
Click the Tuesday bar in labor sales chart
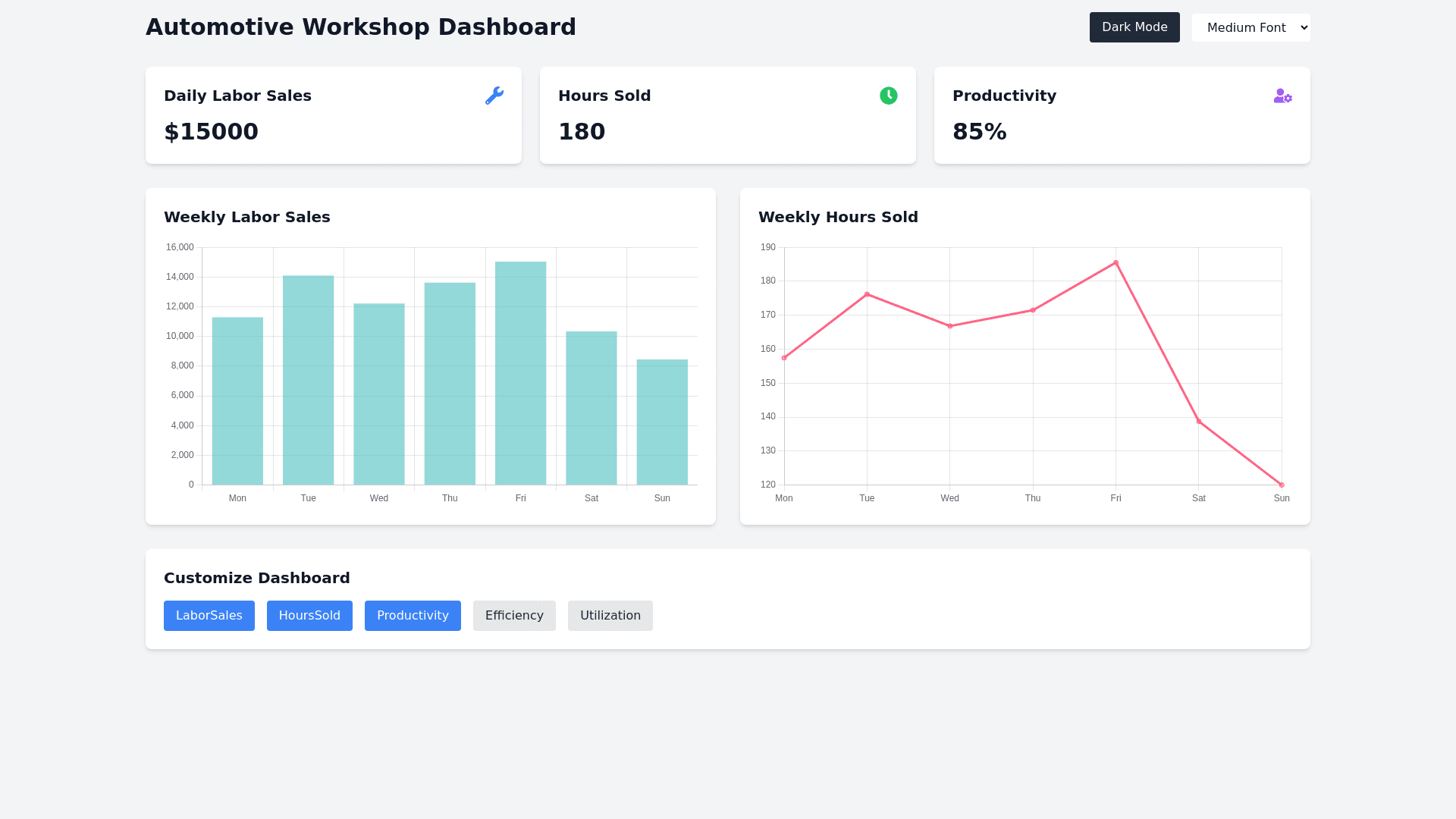tap(308, 380)
